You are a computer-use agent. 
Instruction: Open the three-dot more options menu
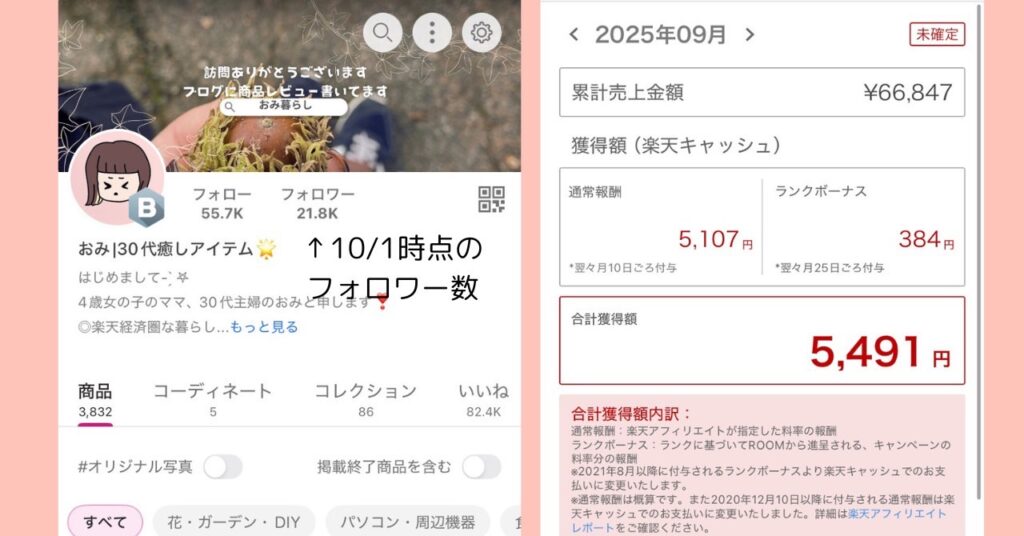click(432, 32)
